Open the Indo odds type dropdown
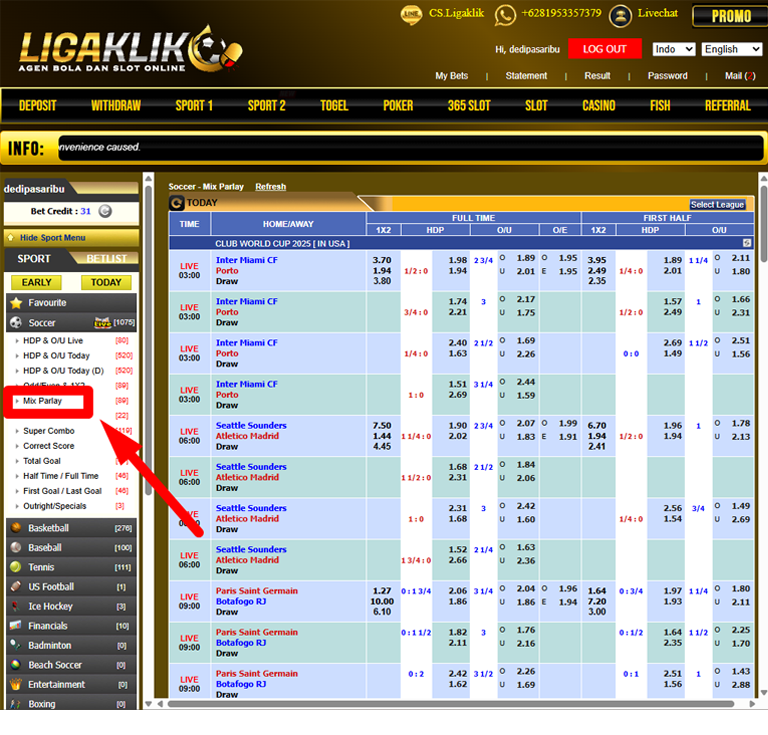Screen dimensions: 768x735 pyautogui.click(x=674, y=49)
